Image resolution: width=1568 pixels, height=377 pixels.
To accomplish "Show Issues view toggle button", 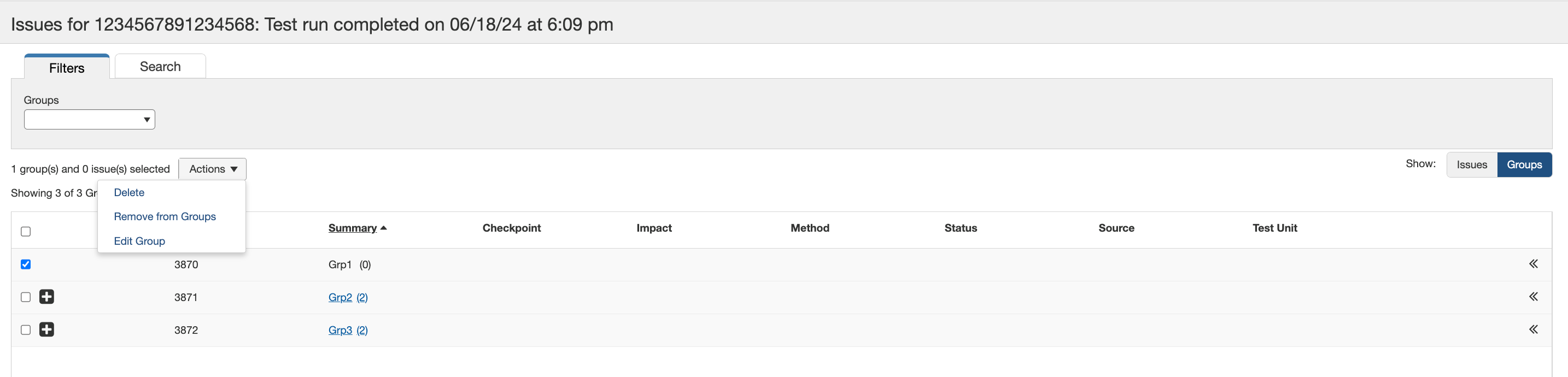I will pos(1471,165).
